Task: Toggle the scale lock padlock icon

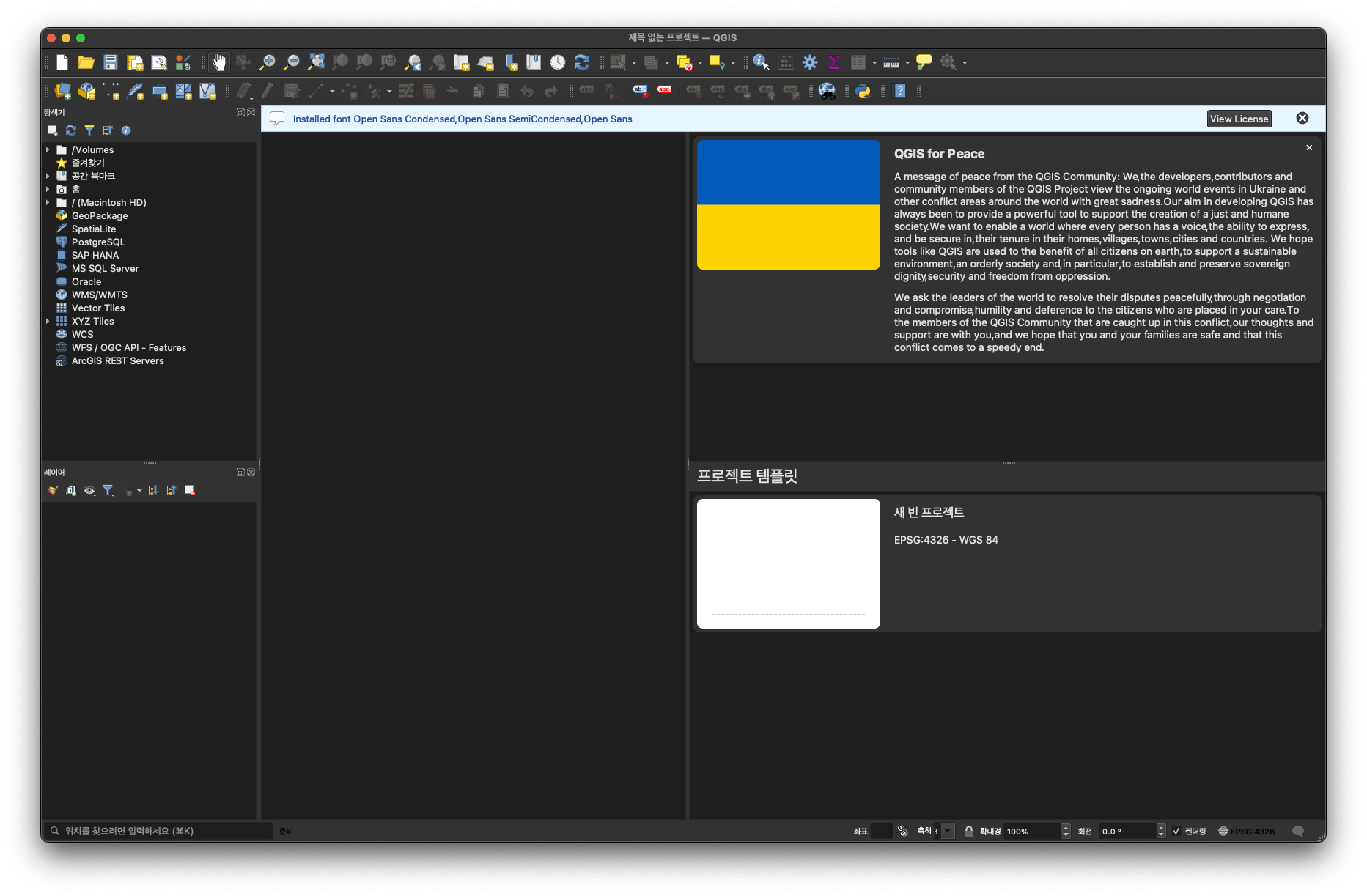Action: 969,831
